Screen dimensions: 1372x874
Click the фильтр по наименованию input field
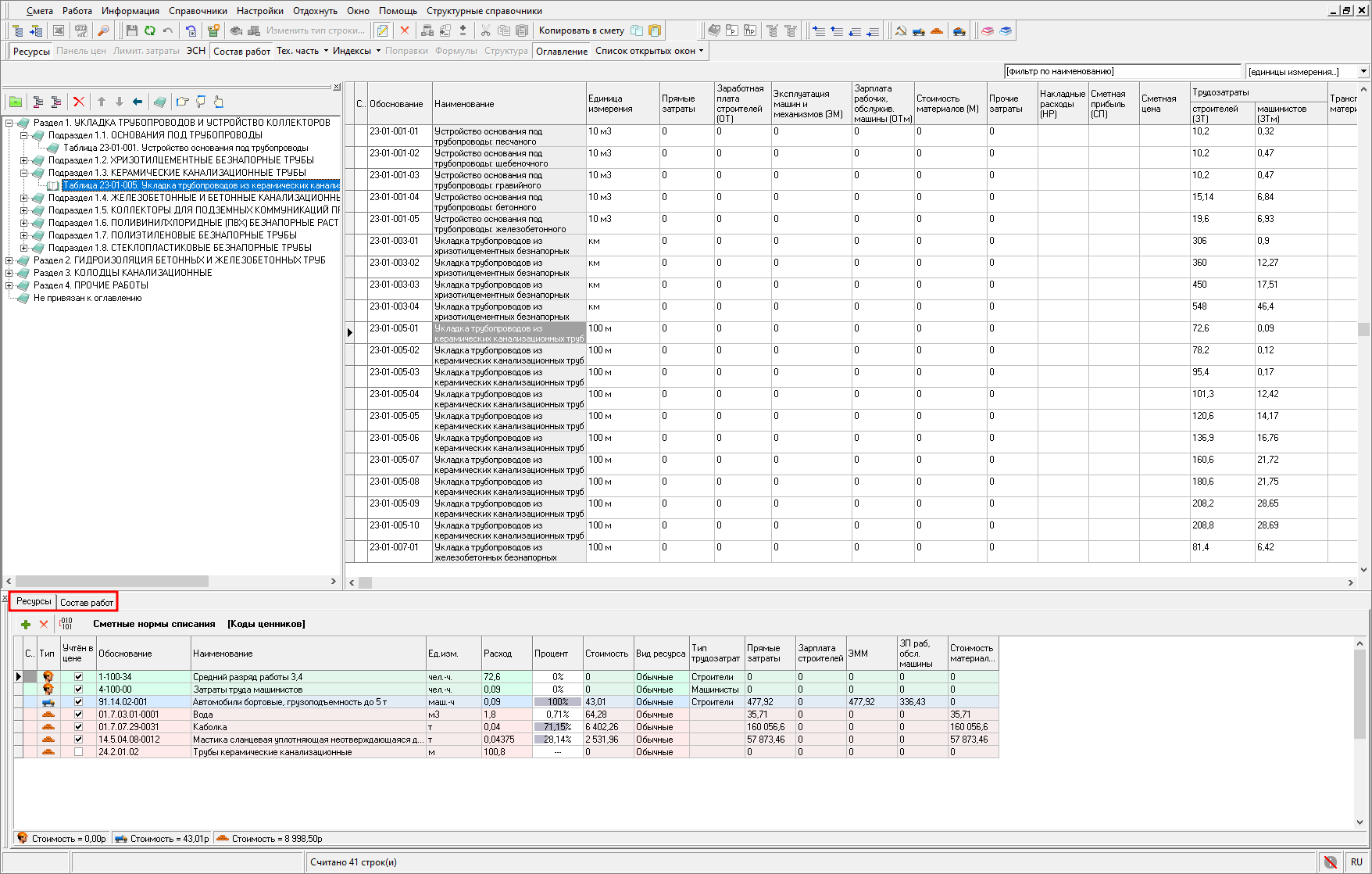click(x=1121, y=72)
